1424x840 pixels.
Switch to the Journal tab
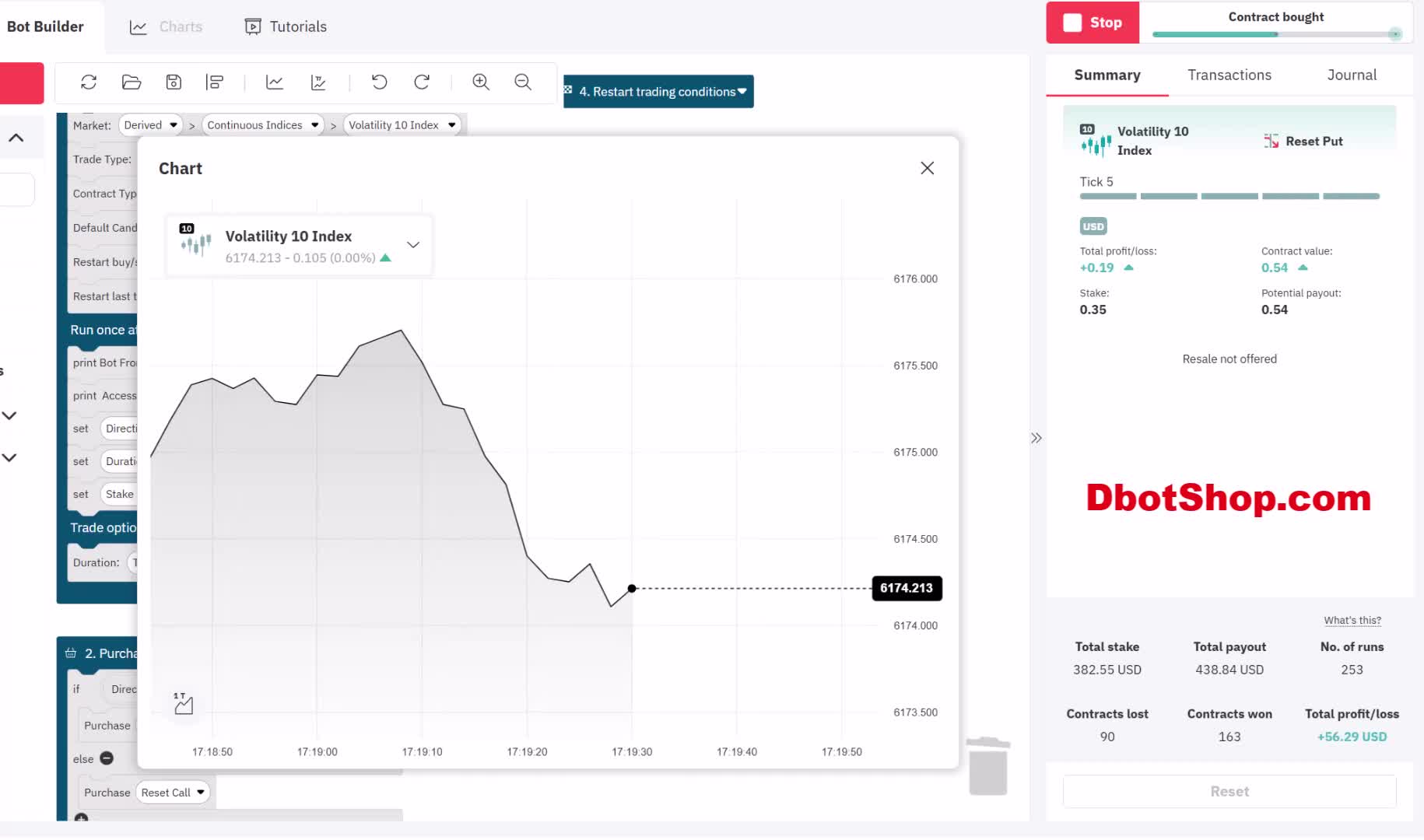point(1351,75)
